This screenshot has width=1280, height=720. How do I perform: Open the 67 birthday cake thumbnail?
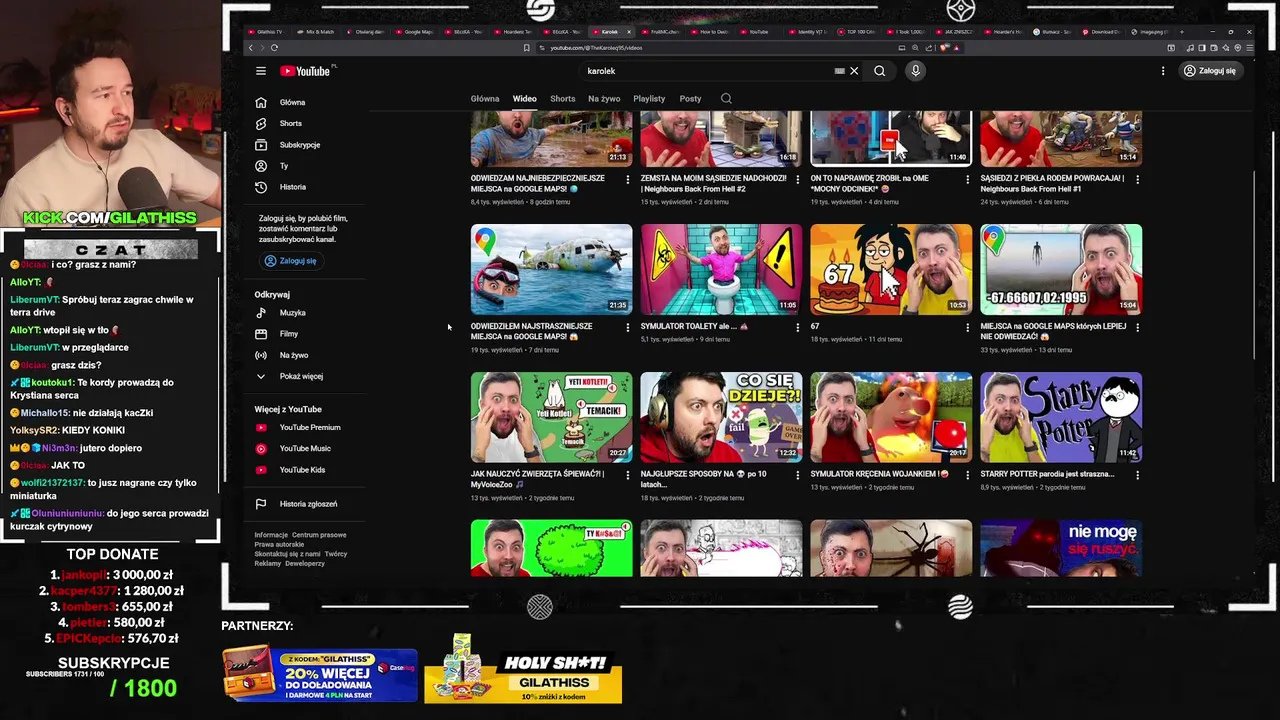(x=891, y=269)
